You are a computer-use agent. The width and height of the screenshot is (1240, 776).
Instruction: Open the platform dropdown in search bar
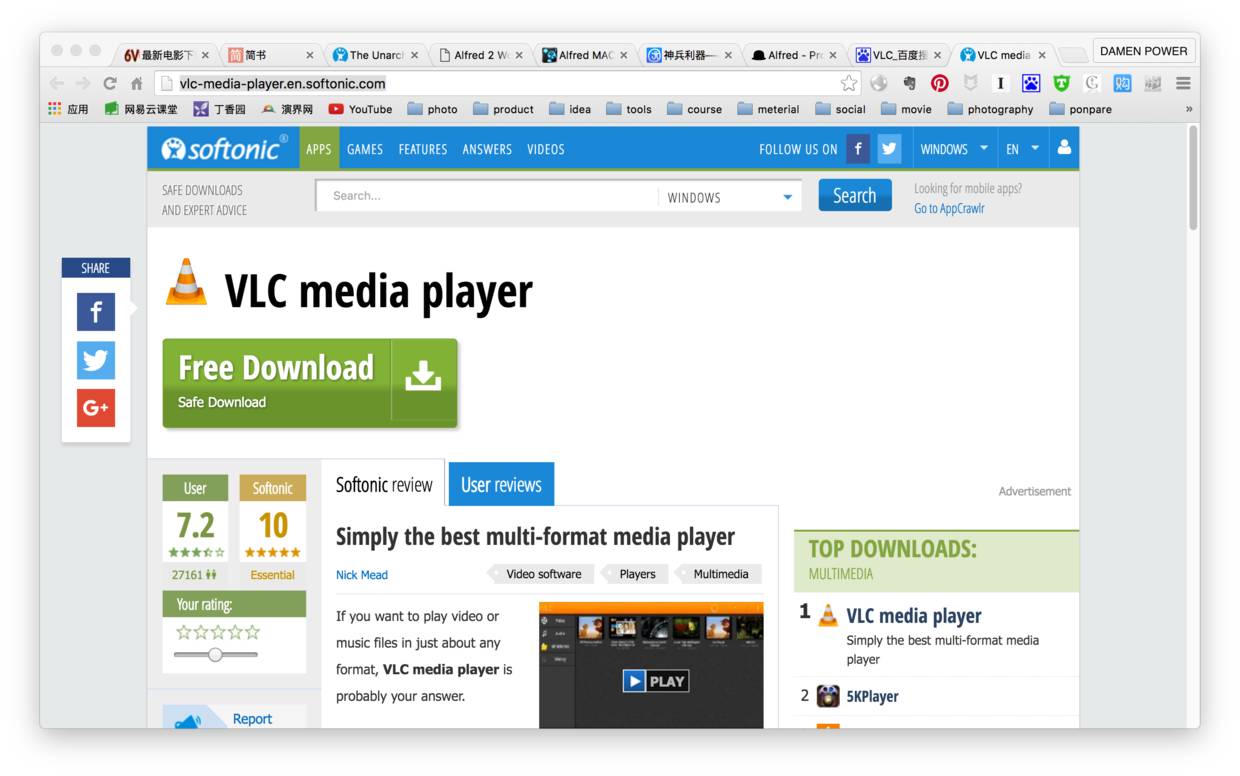(730, 197)
